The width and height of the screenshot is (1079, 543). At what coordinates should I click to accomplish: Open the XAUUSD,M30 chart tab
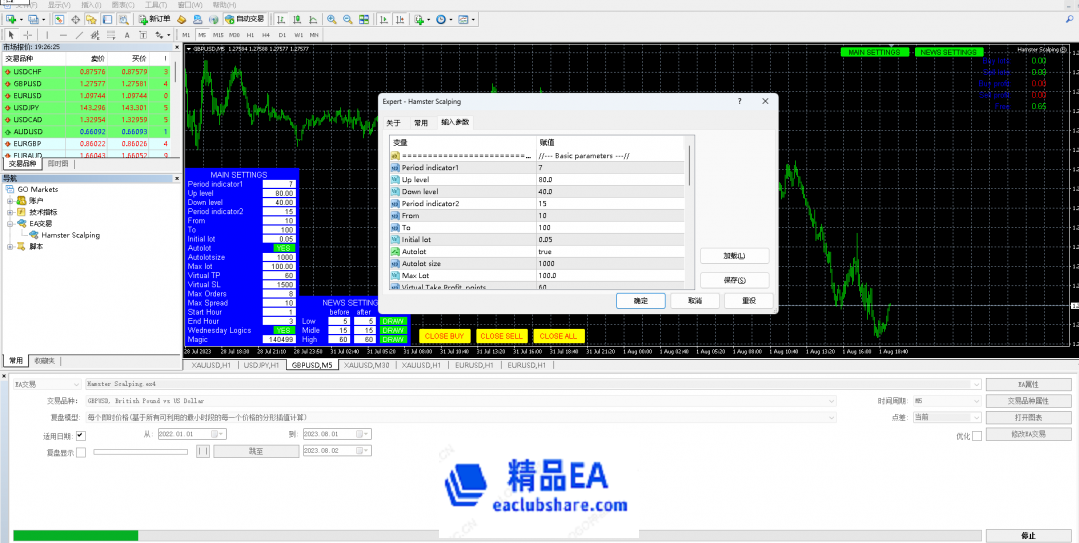[366, 365]
